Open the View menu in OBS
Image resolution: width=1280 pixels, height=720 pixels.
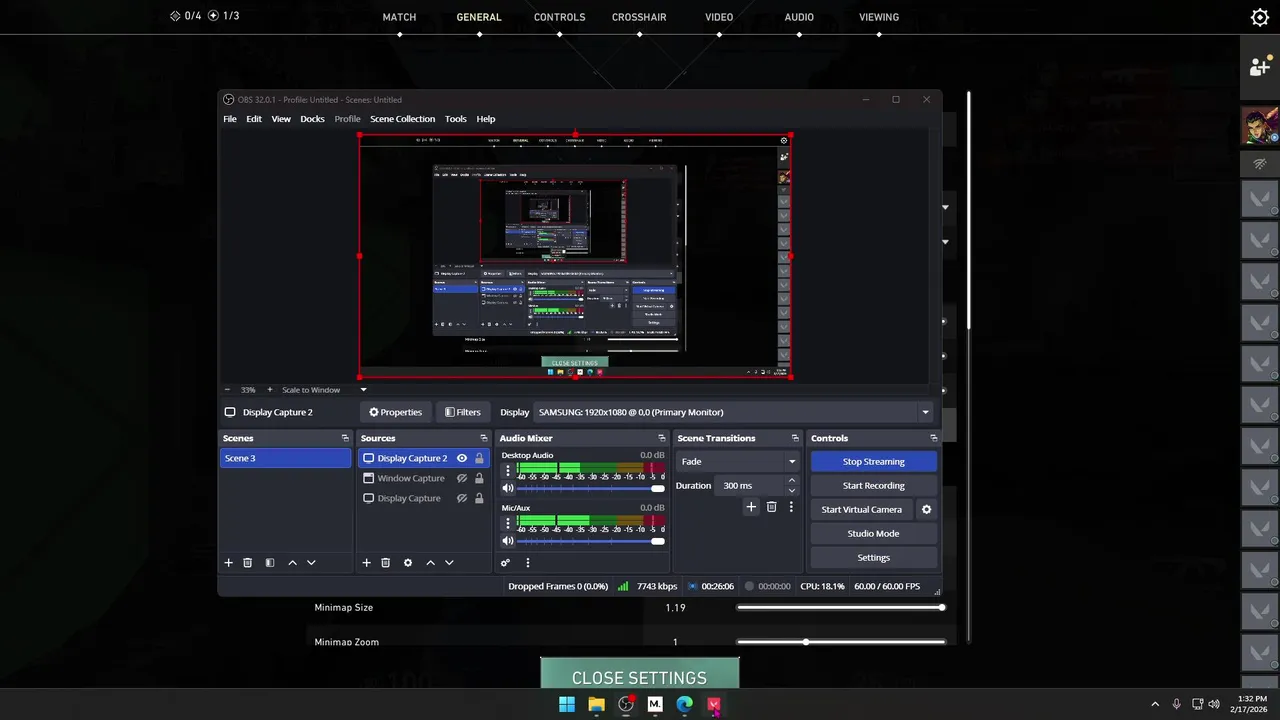coord(281,119)
